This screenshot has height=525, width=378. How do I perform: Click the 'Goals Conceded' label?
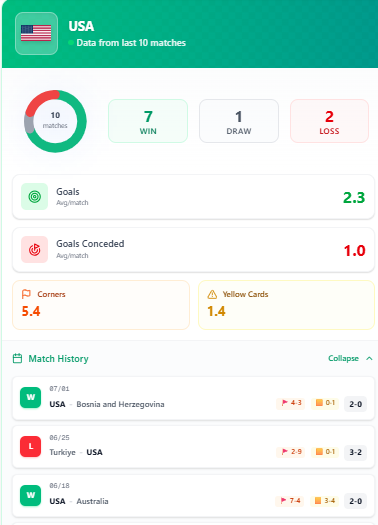click(x=90, y=243)
